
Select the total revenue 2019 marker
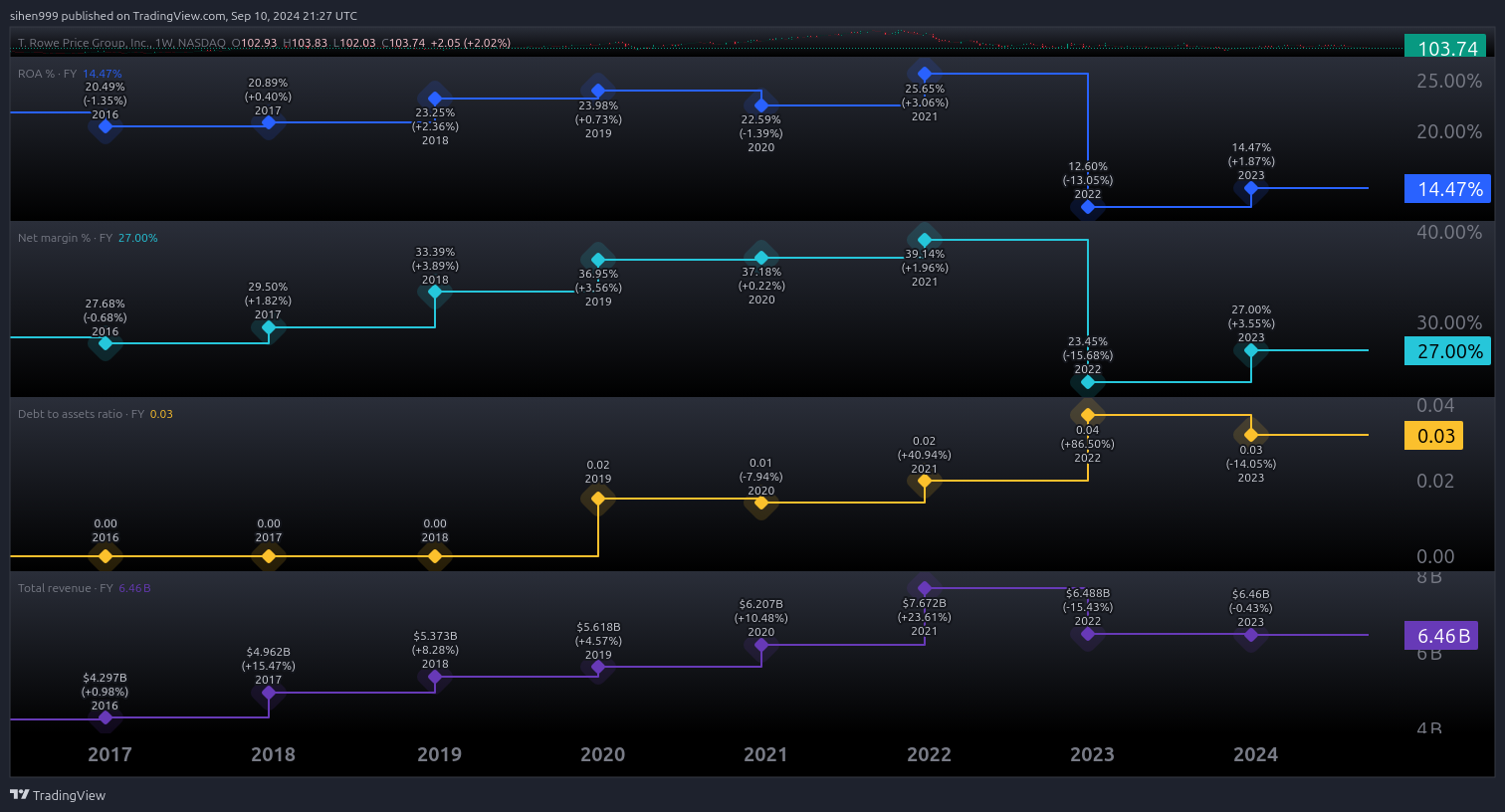598,667
